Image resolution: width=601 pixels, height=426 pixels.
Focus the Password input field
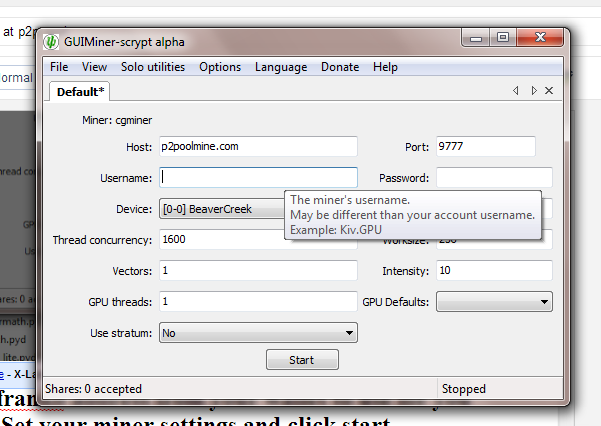tap(494, 177)
